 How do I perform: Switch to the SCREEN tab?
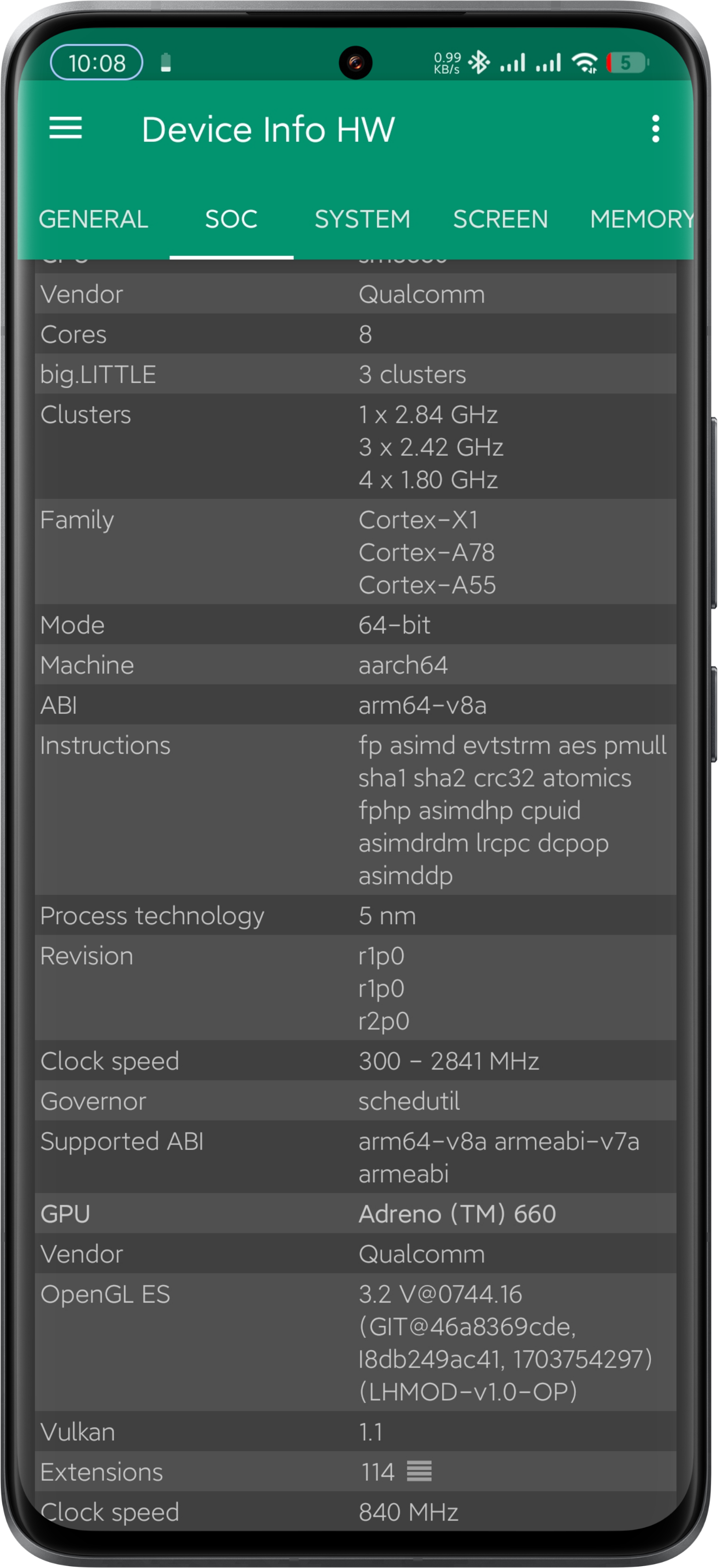500,219
